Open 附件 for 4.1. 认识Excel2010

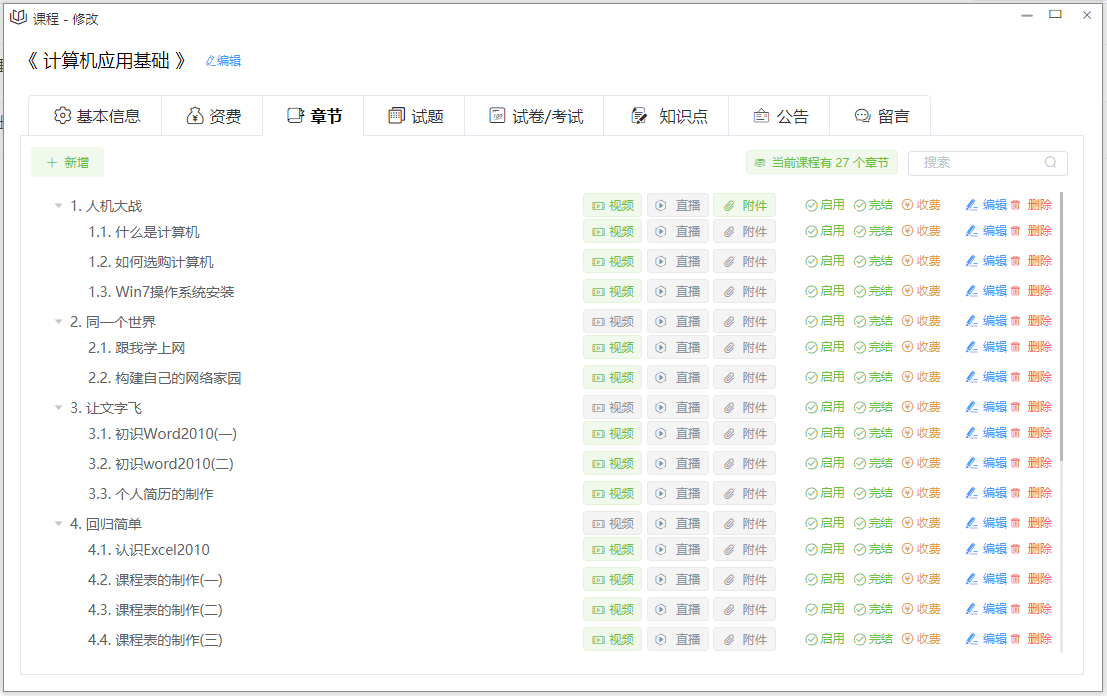744,549
